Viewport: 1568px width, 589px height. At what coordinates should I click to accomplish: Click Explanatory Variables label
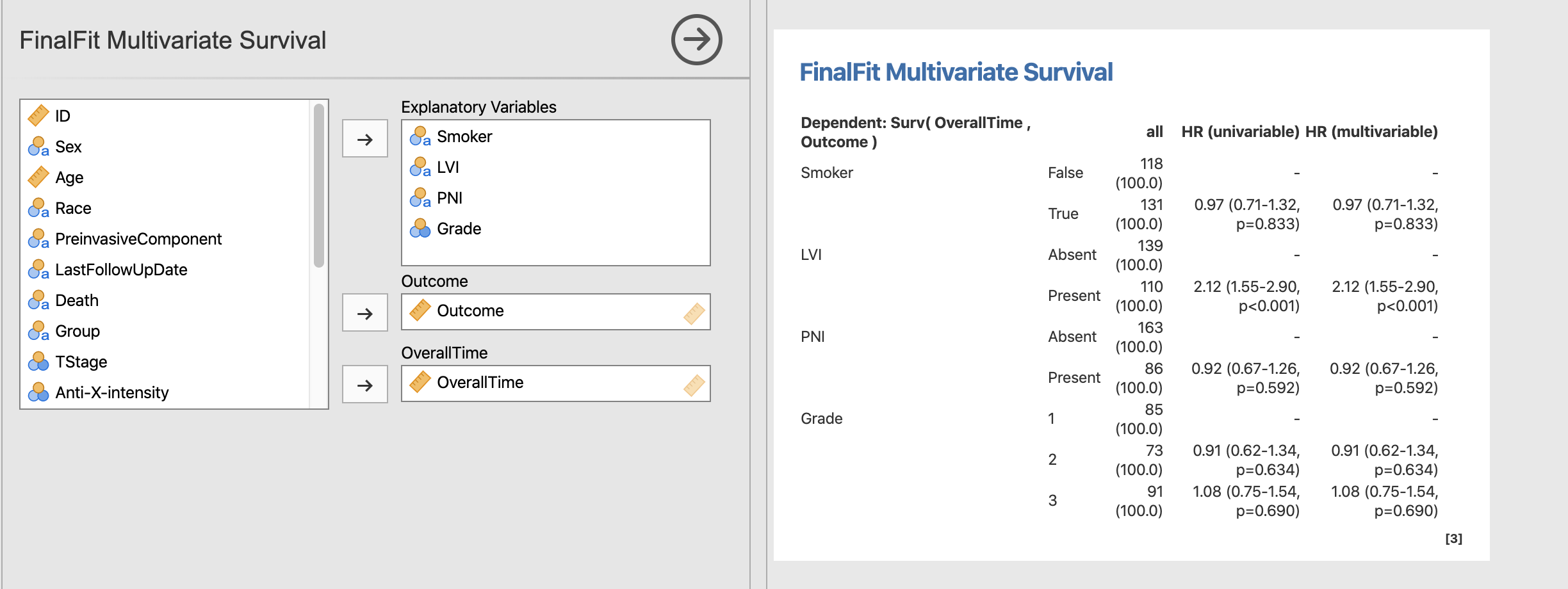(478, 107)
